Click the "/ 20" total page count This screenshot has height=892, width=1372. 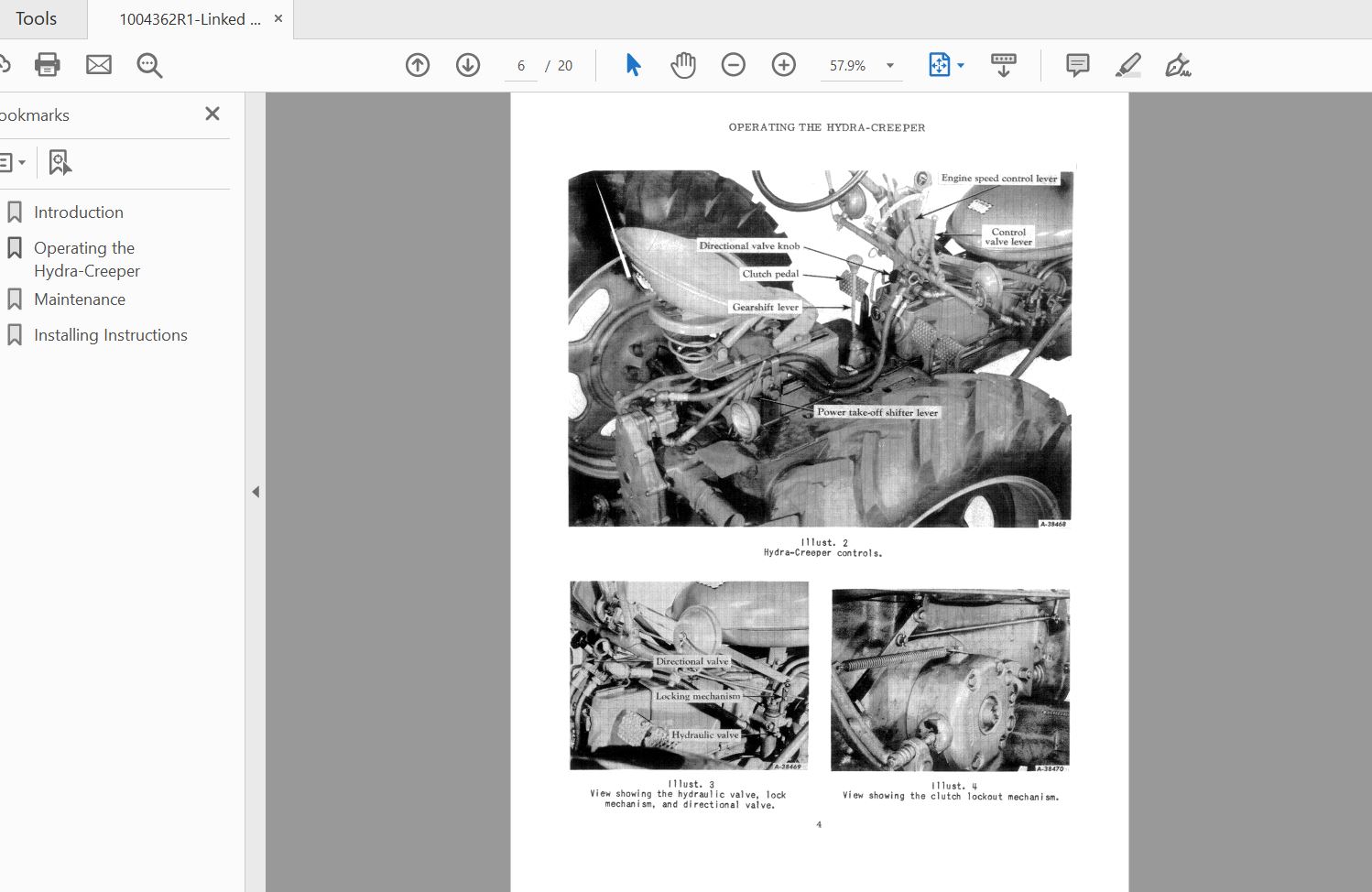coord(559,66)
